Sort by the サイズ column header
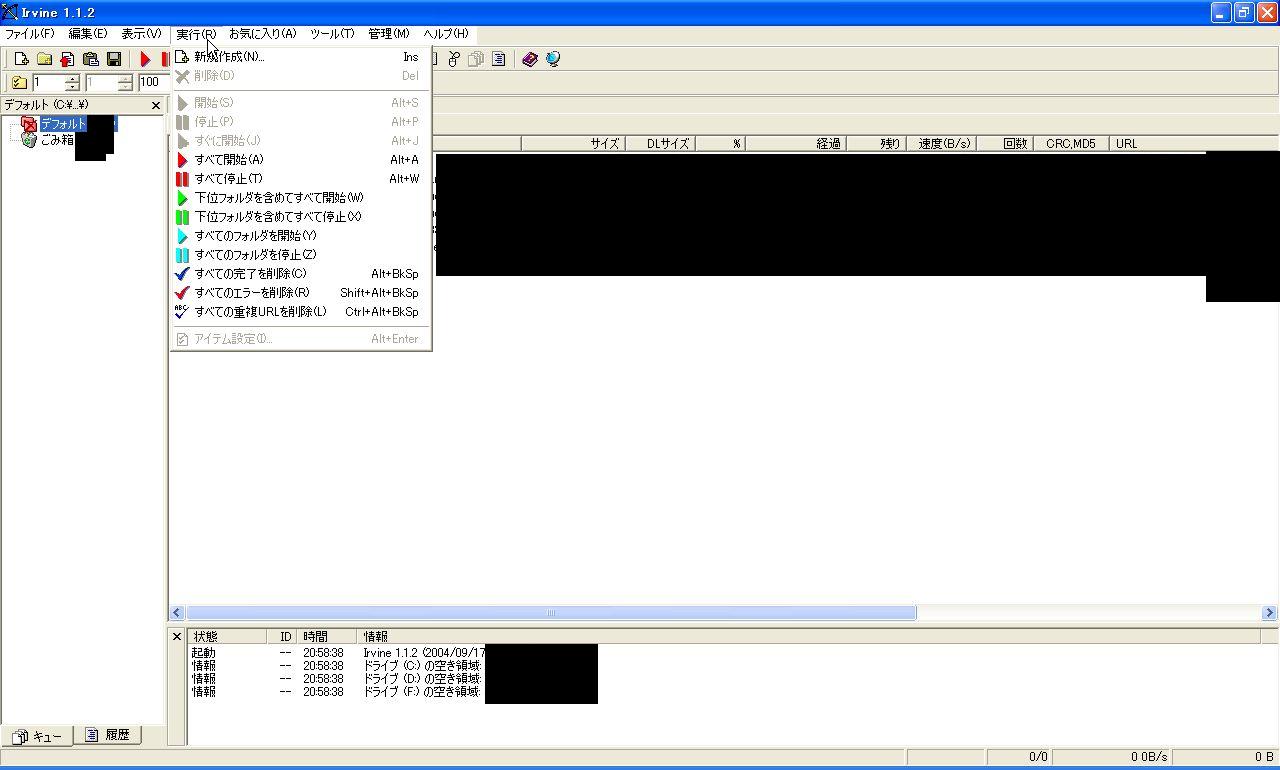The height and width of the screenshot is (770, 1280). 573,144
